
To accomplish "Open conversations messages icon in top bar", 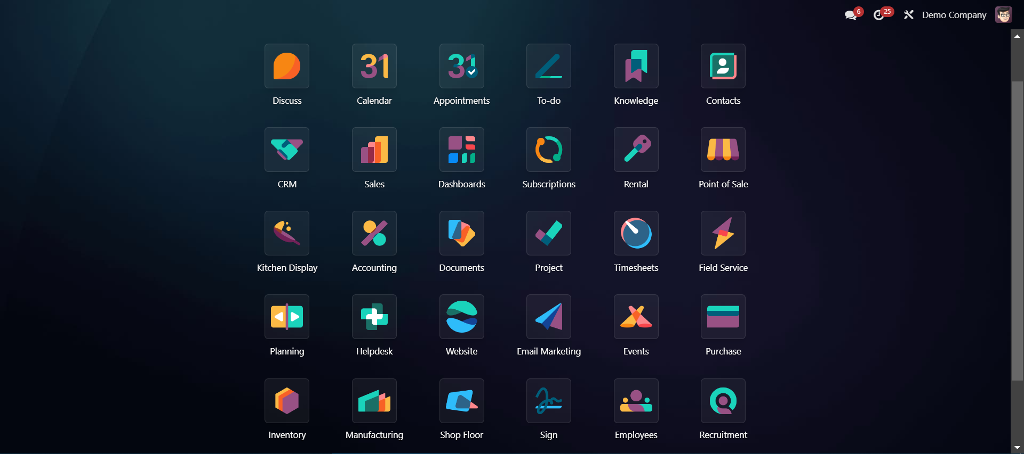I will (851, 15).
